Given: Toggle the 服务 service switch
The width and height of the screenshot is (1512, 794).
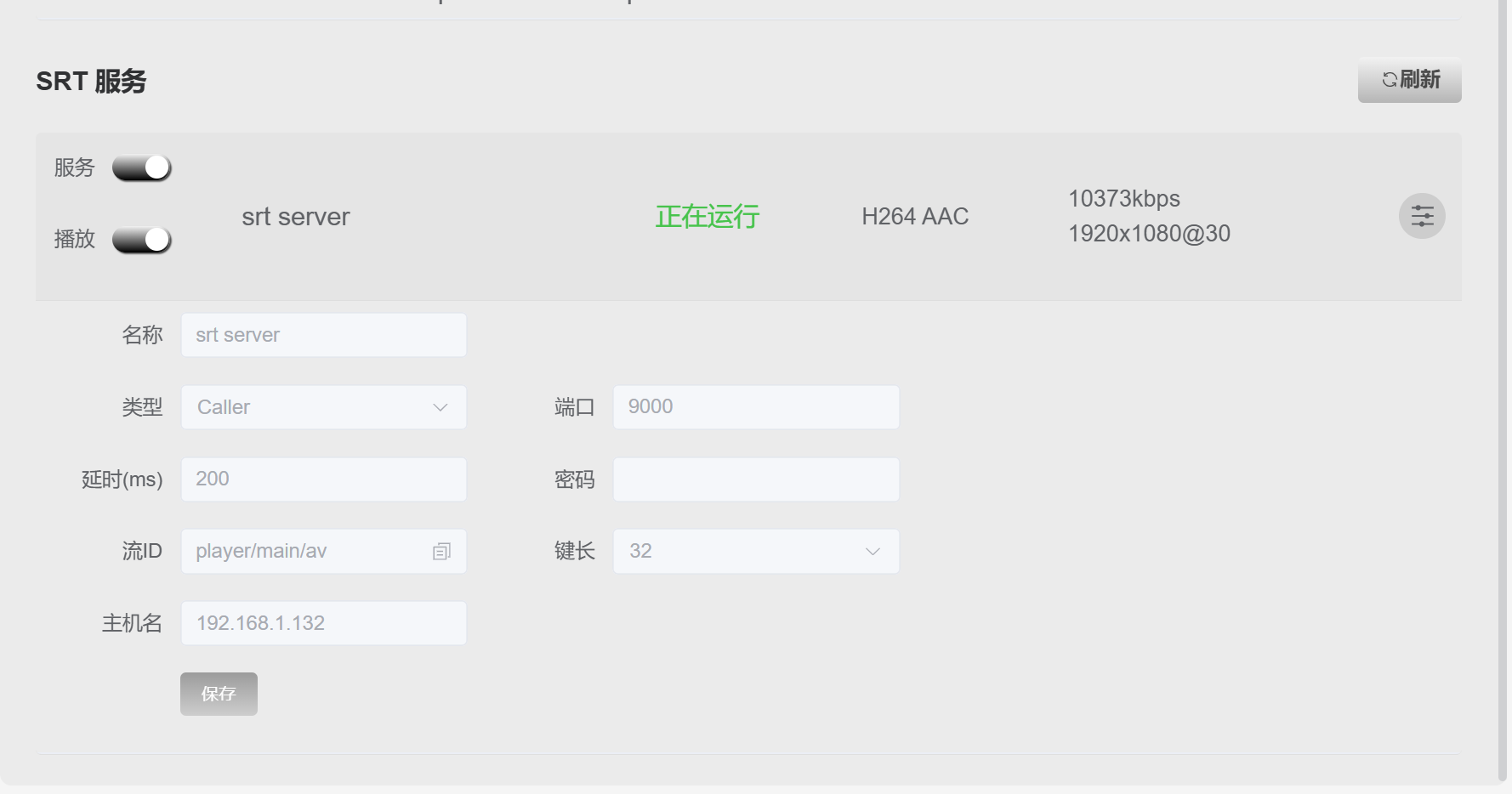Looking at the screenshot, I should 142,168.
